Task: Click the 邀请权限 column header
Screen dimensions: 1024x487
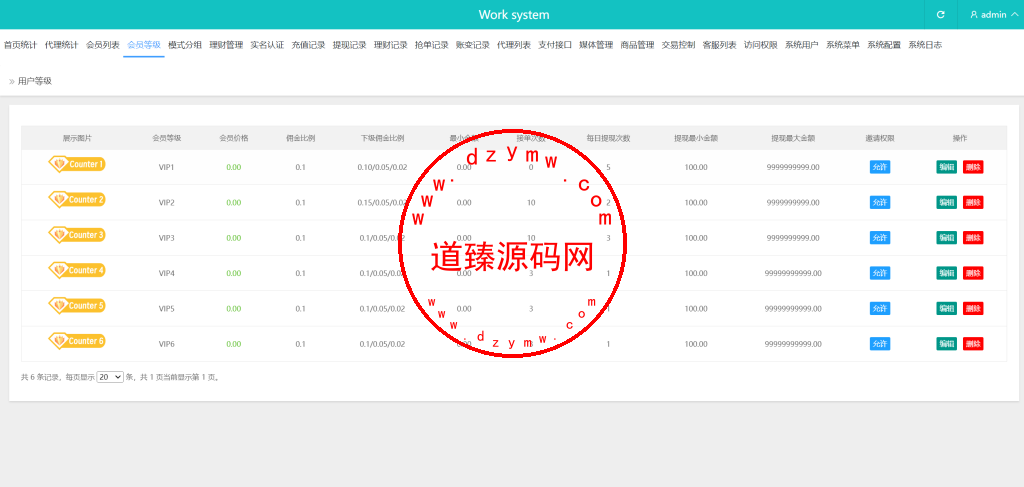Action: coord(880,138)
